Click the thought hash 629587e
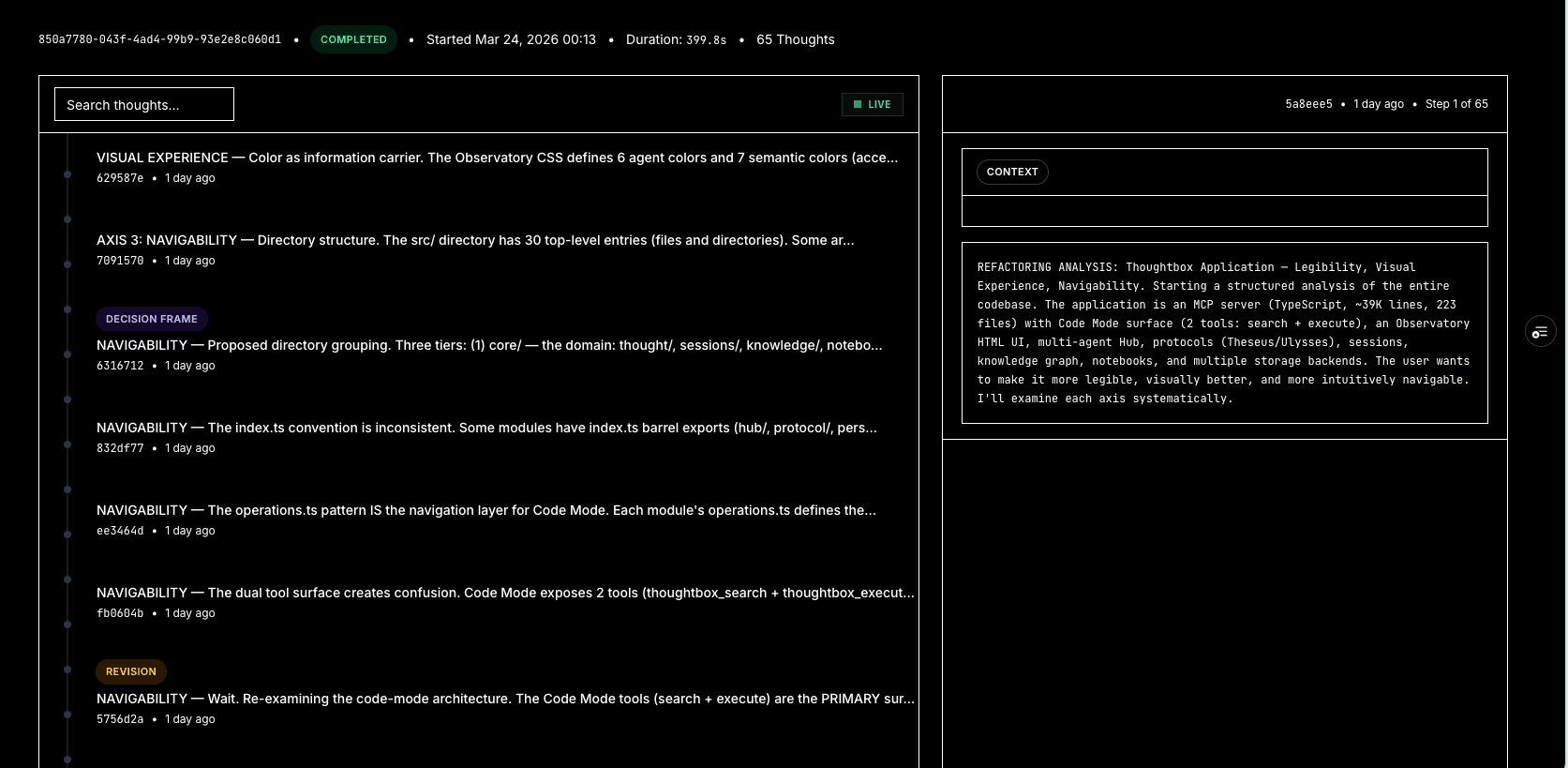The height and width of the screenshot is (768, 1568). (120, 178)
